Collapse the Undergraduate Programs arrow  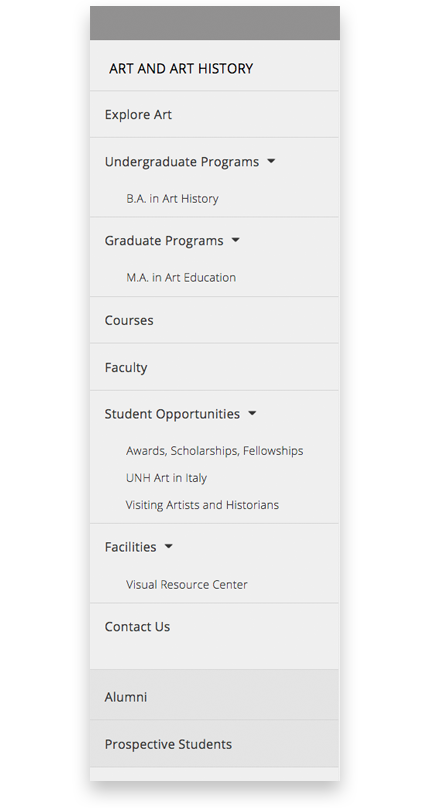coord(271,161)
